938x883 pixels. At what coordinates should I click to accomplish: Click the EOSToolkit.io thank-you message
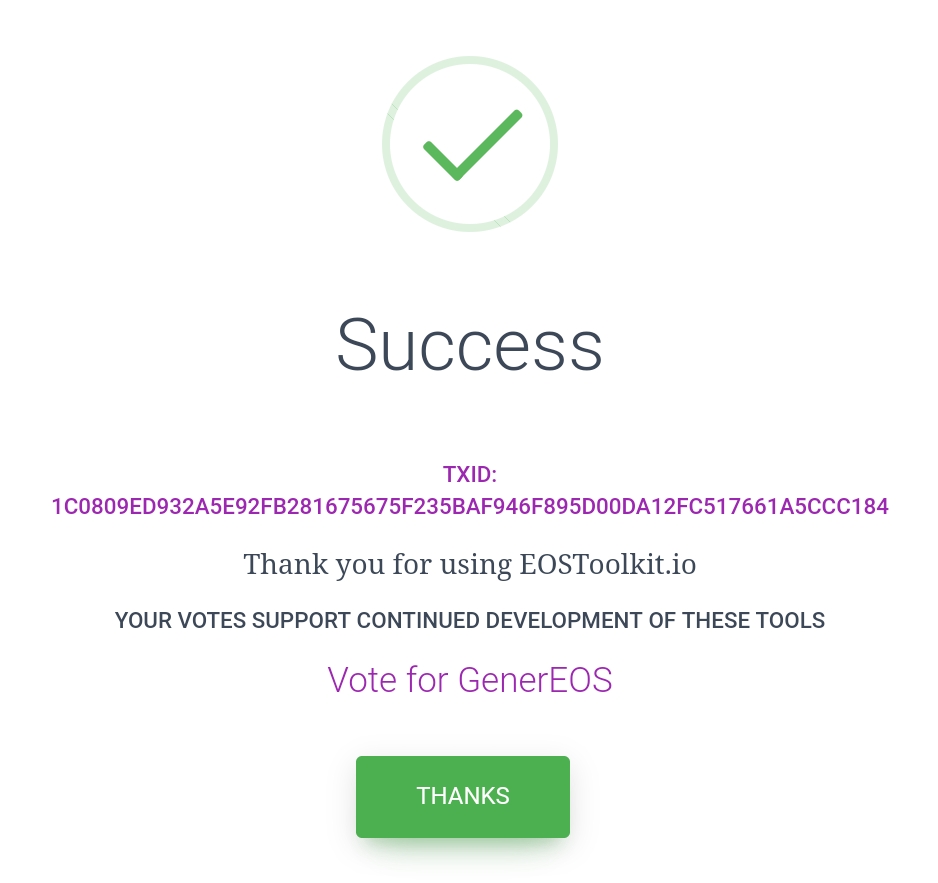point(470,564)
